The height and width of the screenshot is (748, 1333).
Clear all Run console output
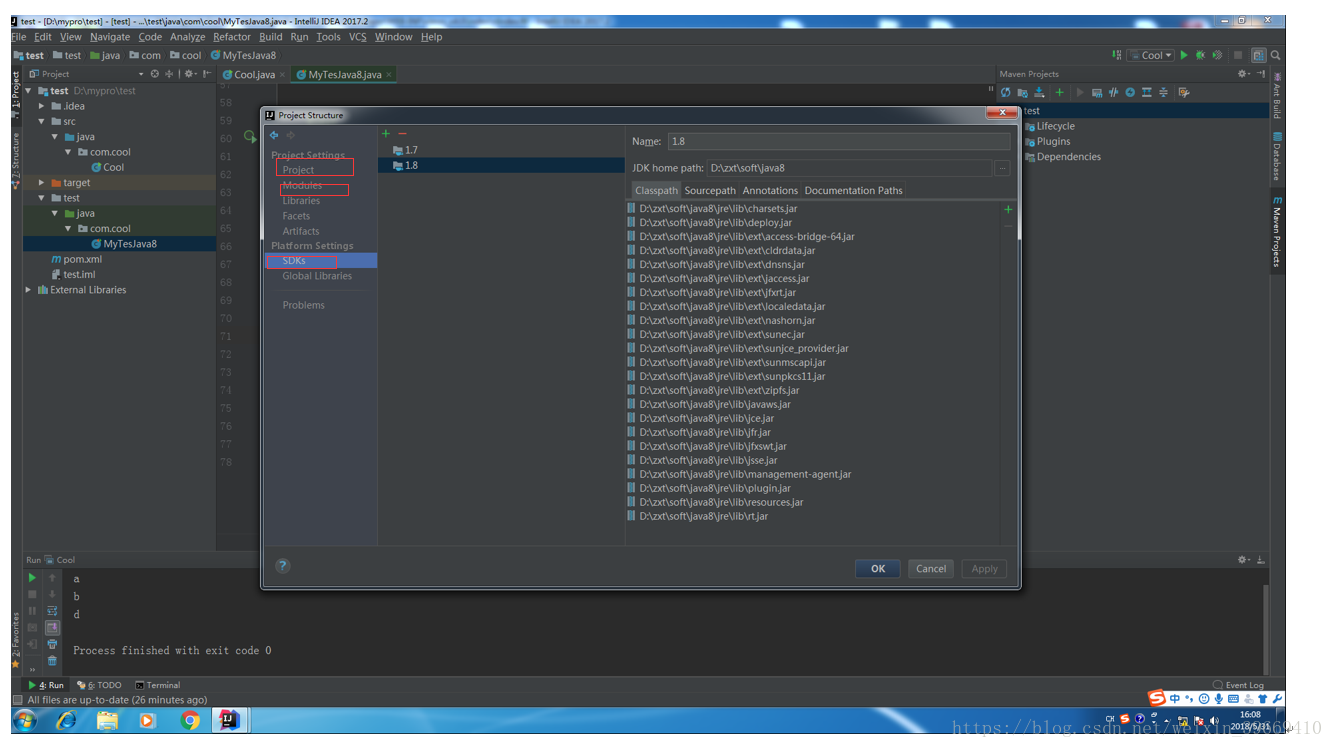tap(52, 661)
